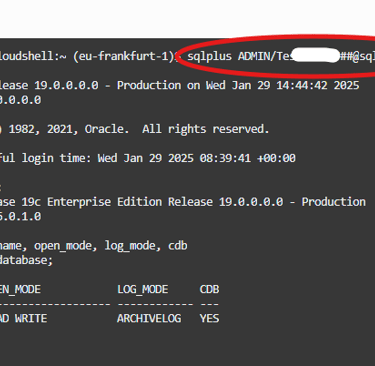Click the 'database;' query text
375x366 pixels.
26,260
